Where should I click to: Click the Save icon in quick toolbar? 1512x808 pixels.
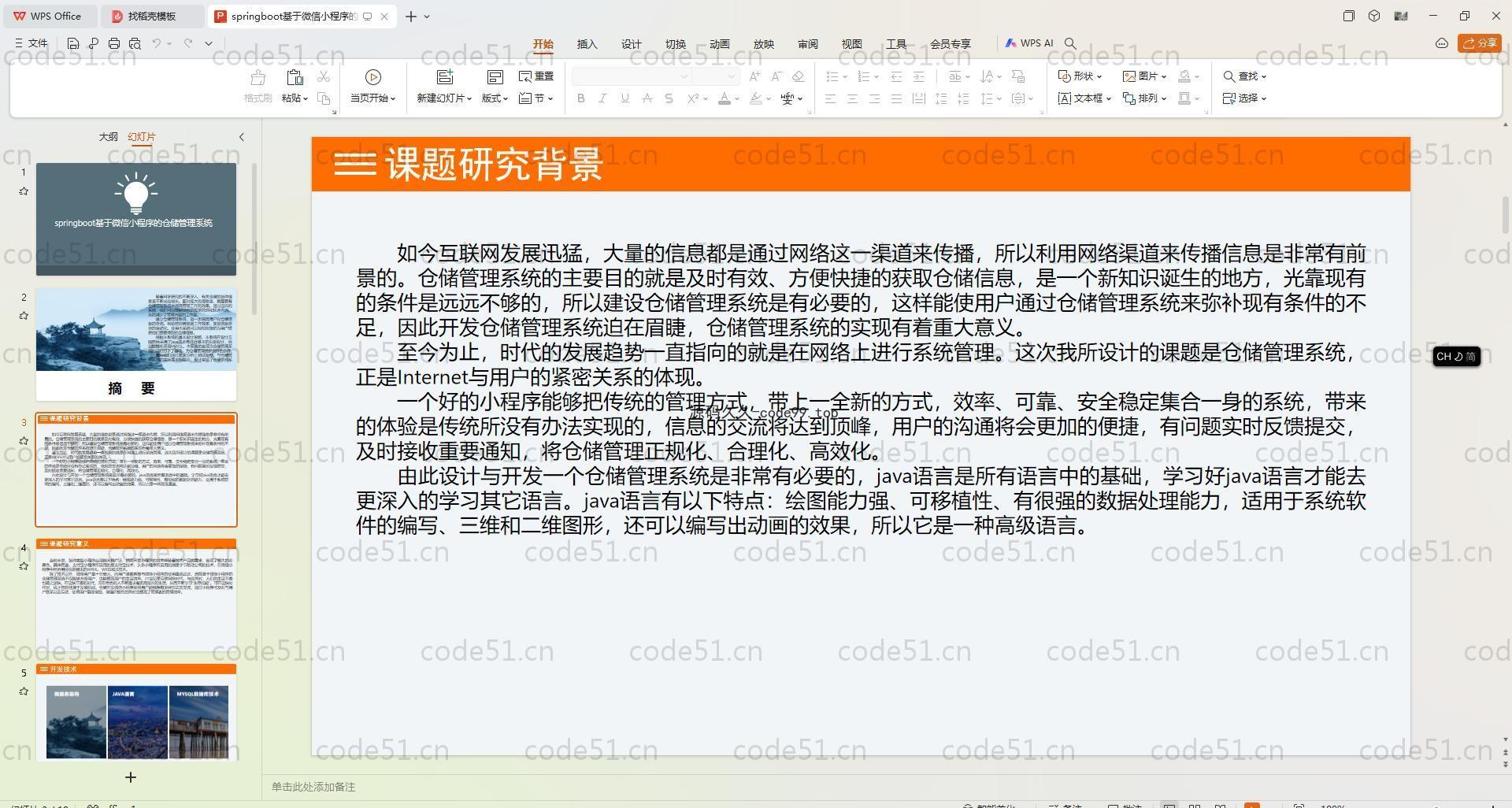coord(72,43)
